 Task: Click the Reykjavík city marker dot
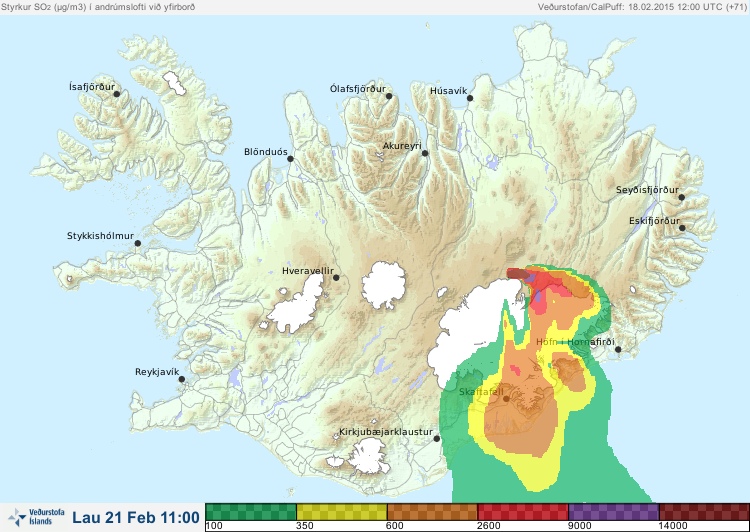[182, 379]
